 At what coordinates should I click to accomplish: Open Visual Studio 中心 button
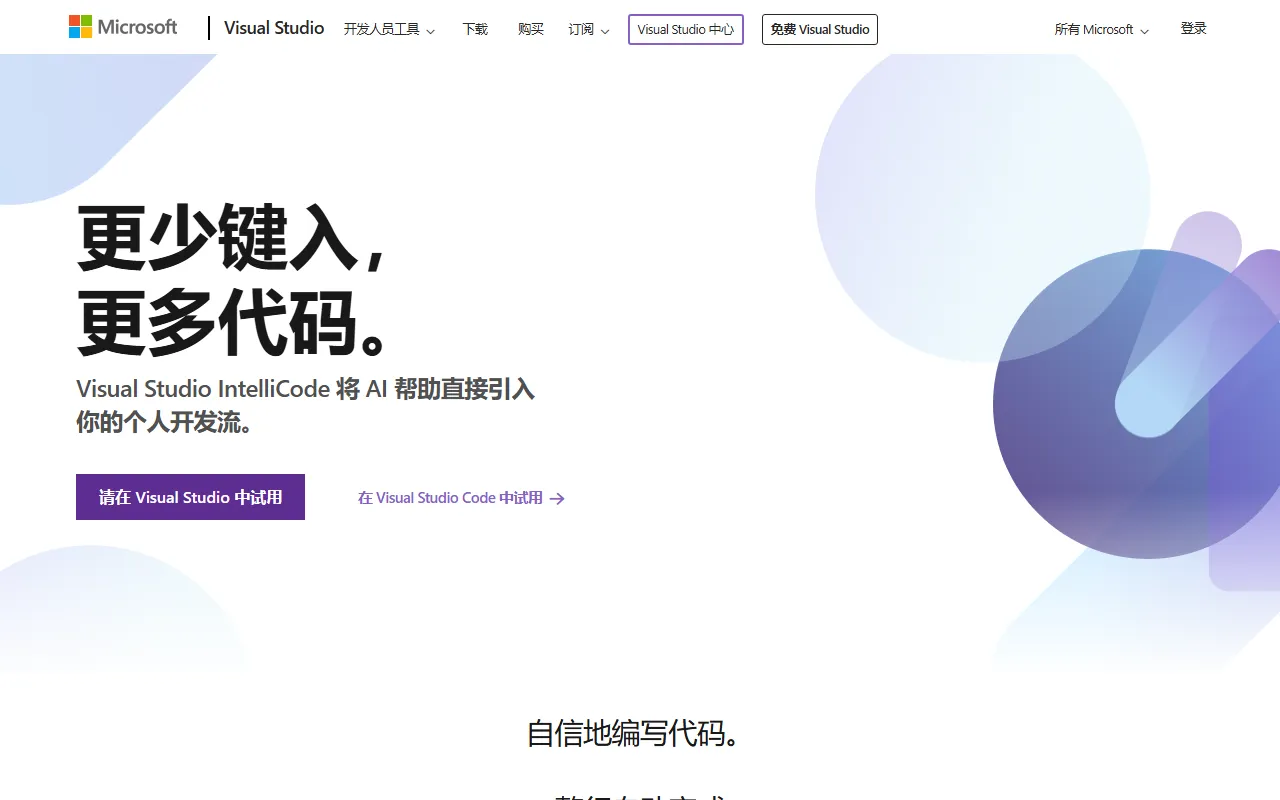tap(685, 30)
